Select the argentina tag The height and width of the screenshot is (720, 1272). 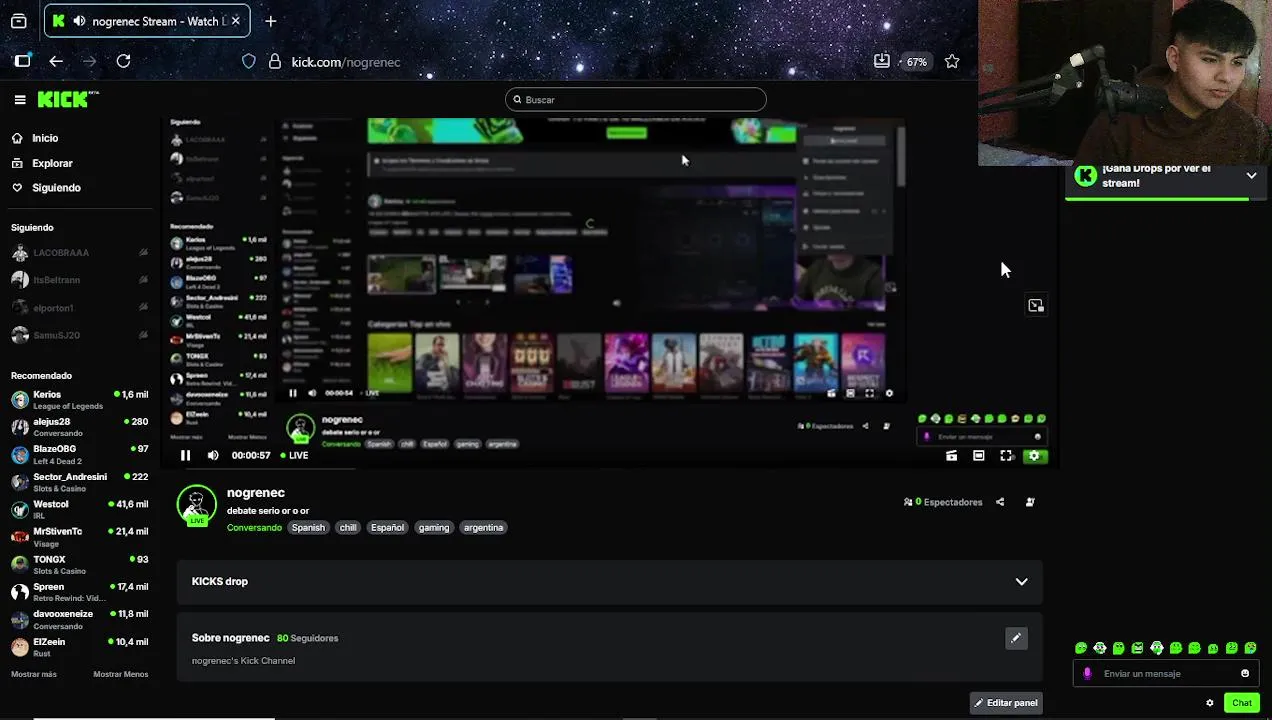(483, 527)
